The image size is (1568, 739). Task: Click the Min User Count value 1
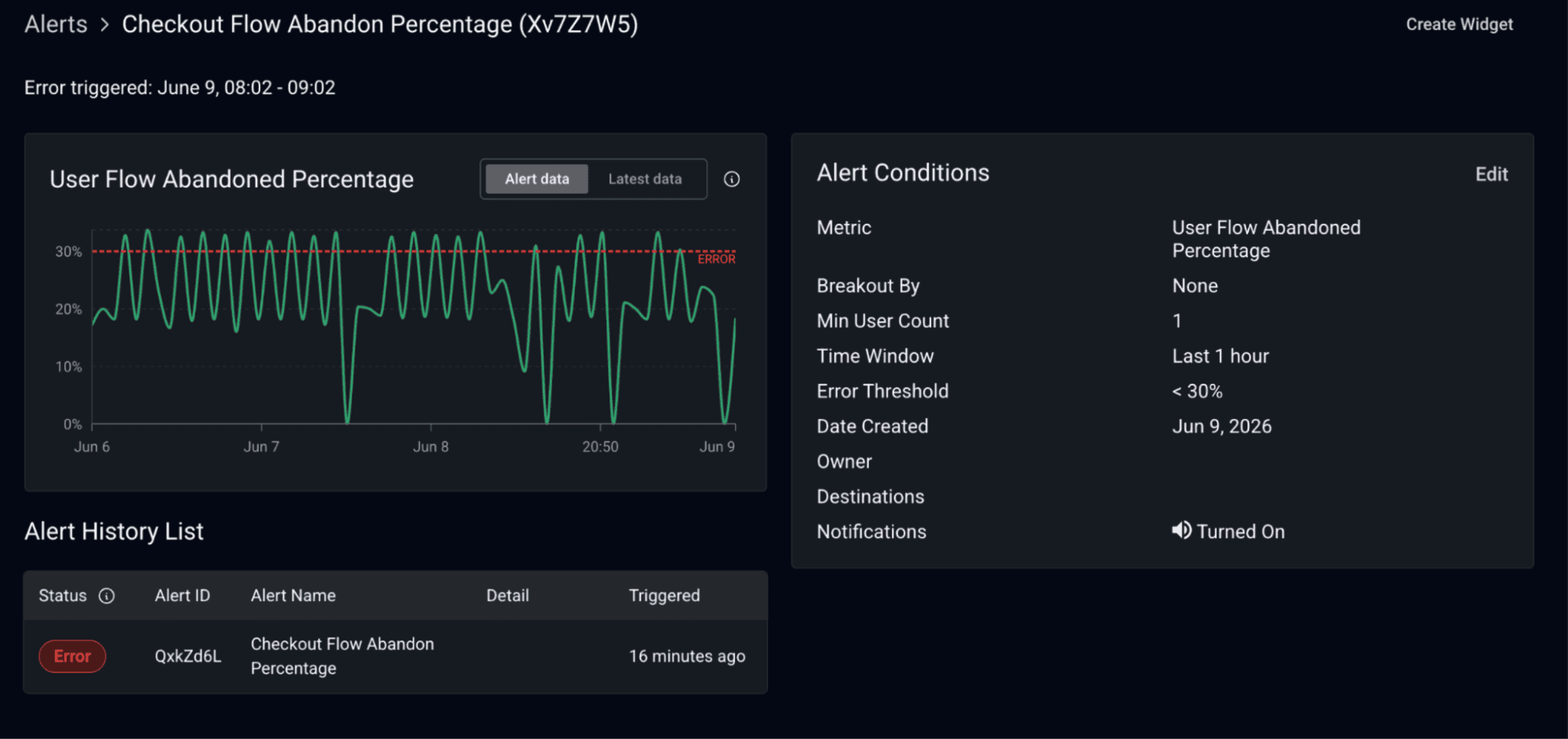1177,321
